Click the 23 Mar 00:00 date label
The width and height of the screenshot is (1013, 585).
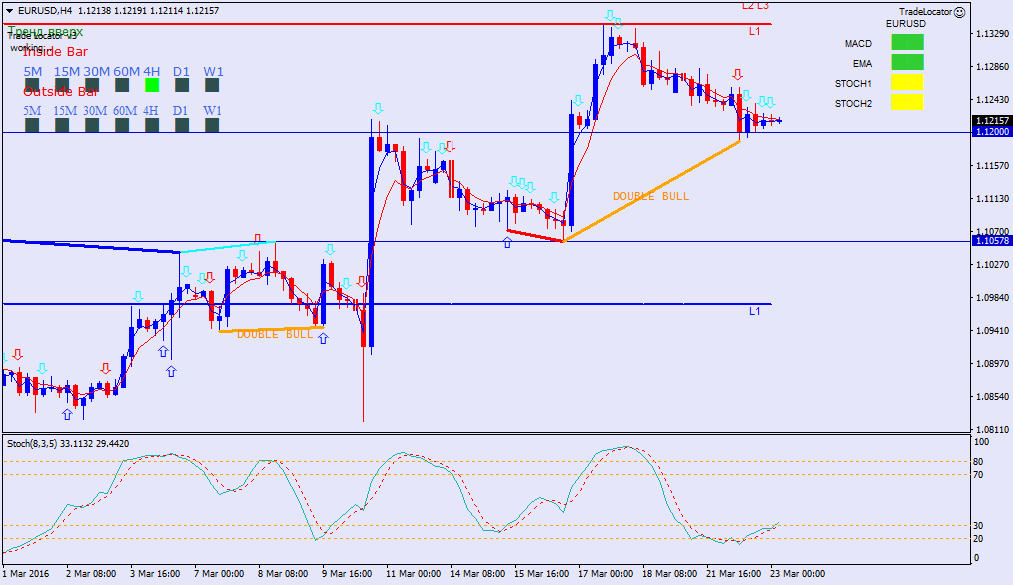(x=797, y=573)
